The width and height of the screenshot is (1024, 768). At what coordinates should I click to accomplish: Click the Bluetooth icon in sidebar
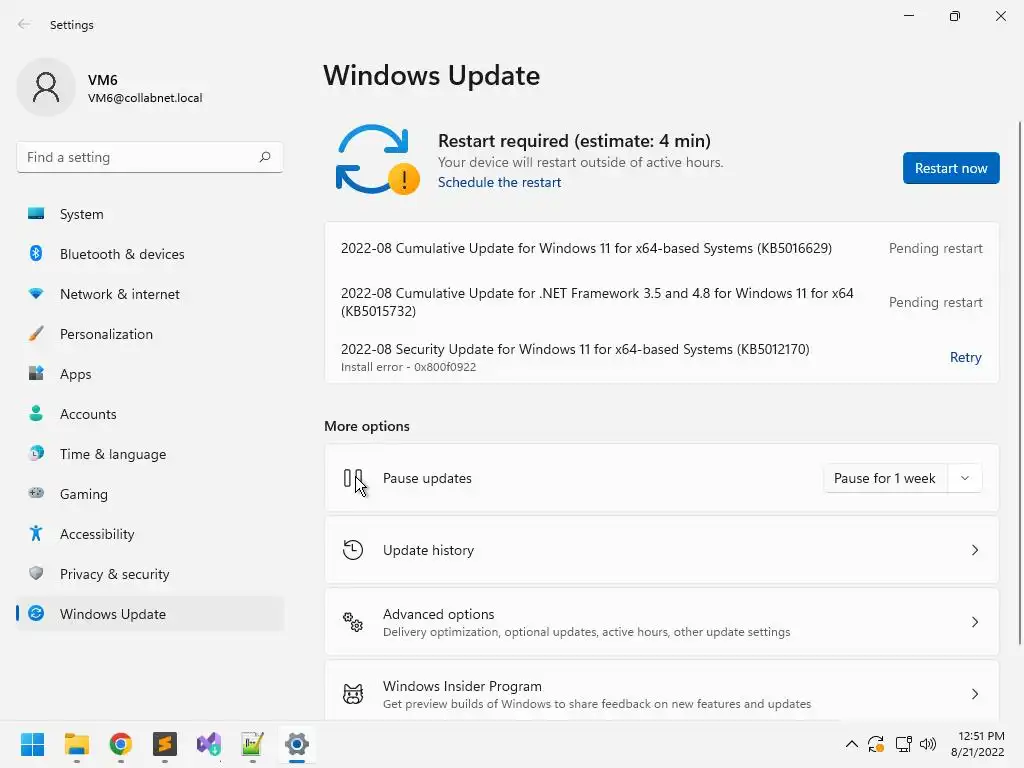(x=36, y=253)
